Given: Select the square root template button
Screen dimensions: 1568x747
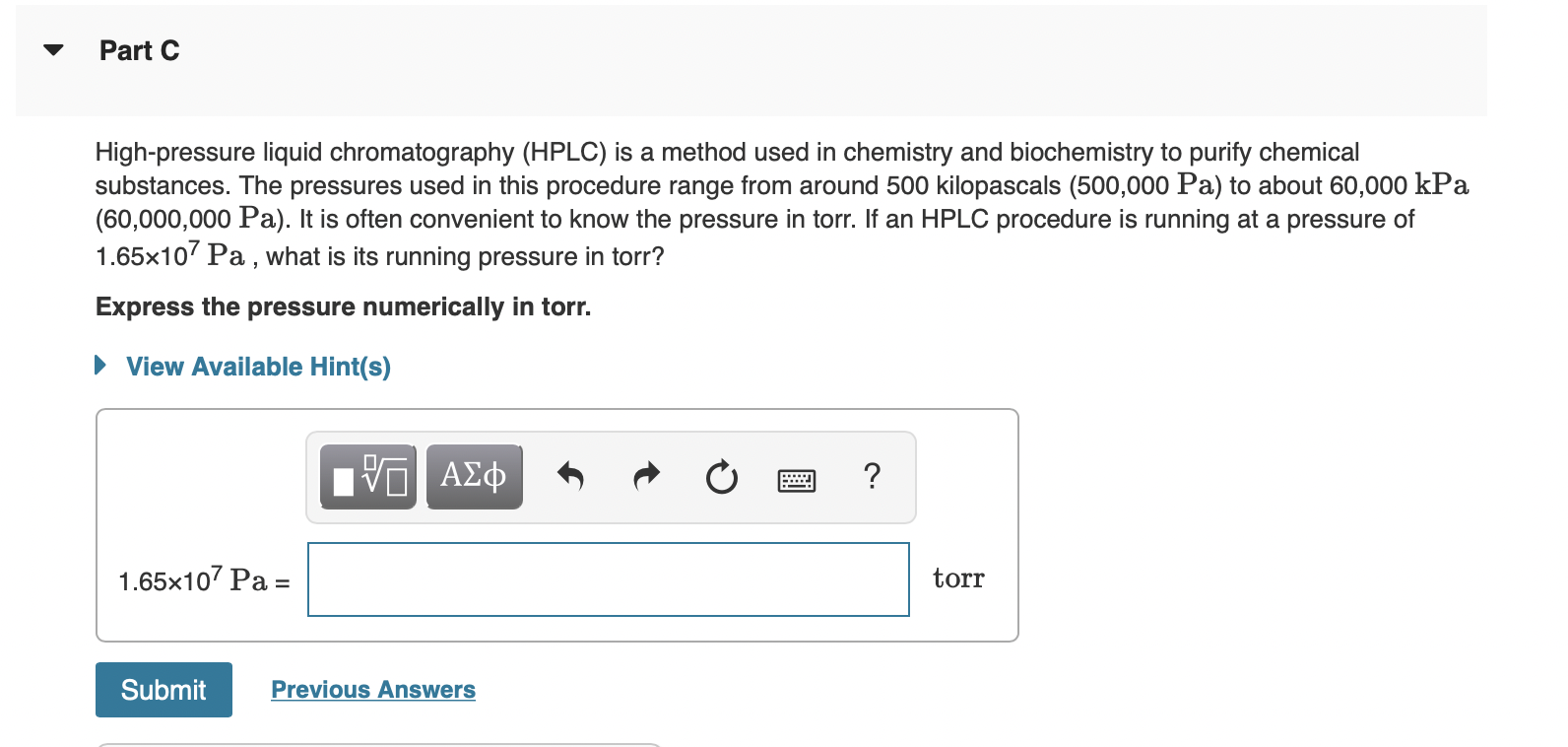Looking at the screenshot, I should 368,477.
